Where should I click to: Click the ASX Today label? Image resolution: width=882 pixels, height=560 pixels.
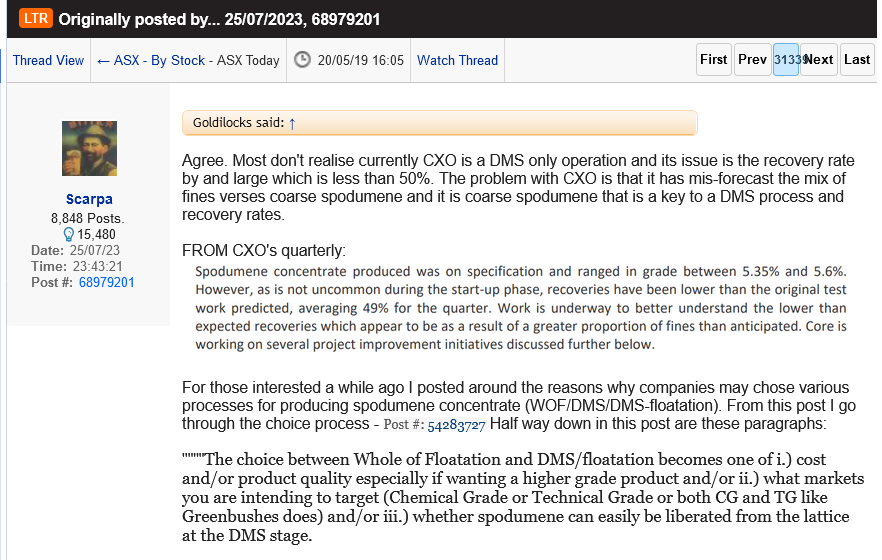(x=248, y=60)
